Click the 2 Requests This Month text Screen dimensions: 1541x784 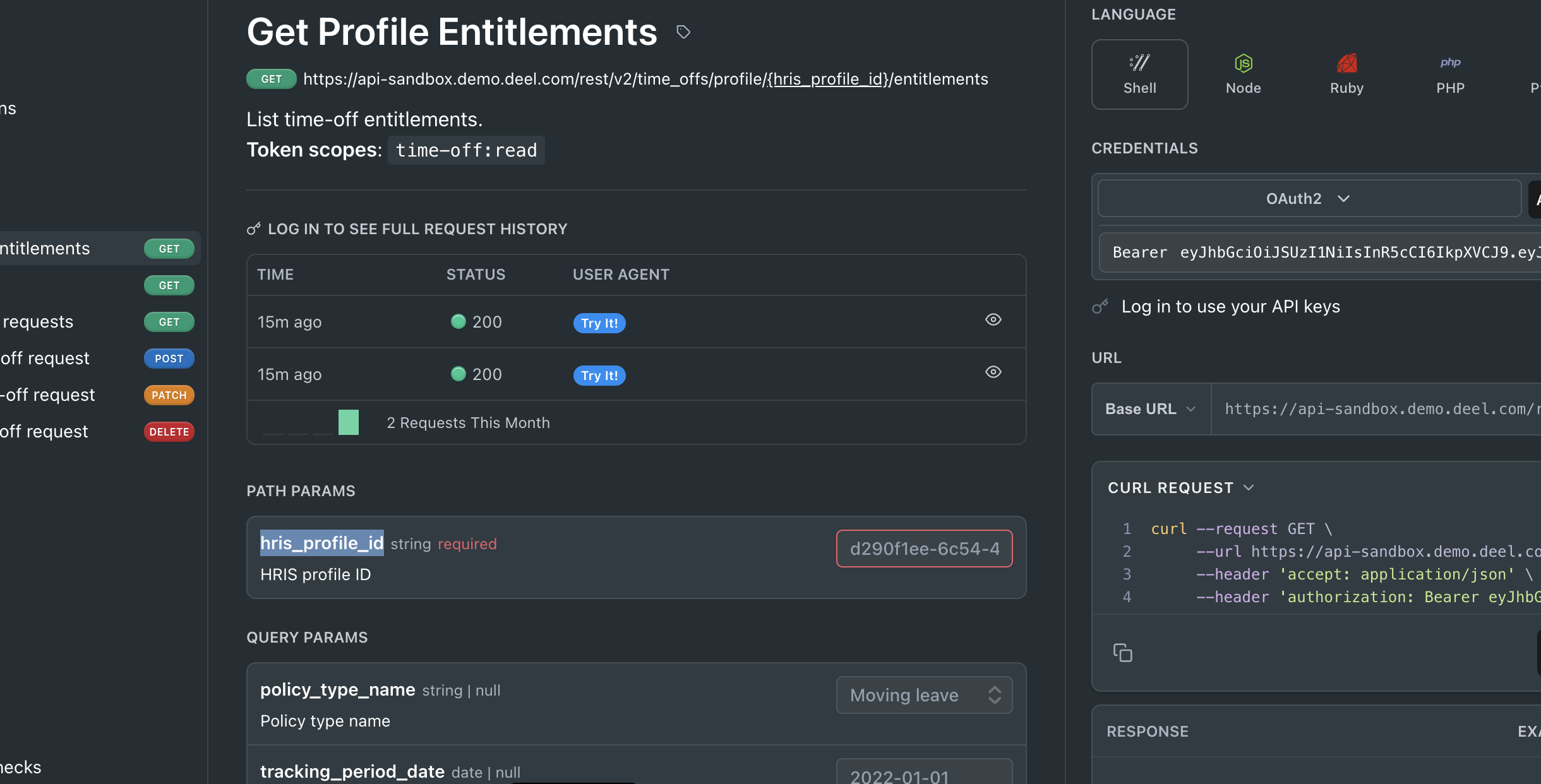click(468, 422)
